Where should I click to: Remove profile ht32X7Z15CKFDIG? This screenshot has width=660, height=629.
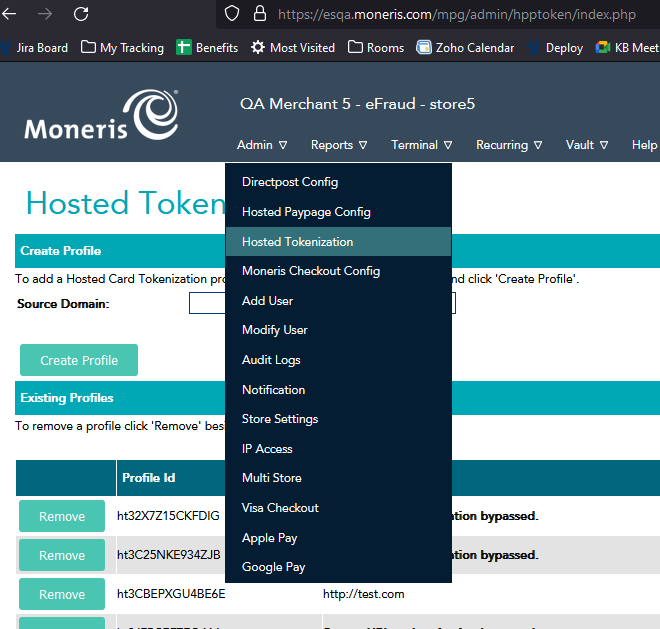(x=61, y=516)
